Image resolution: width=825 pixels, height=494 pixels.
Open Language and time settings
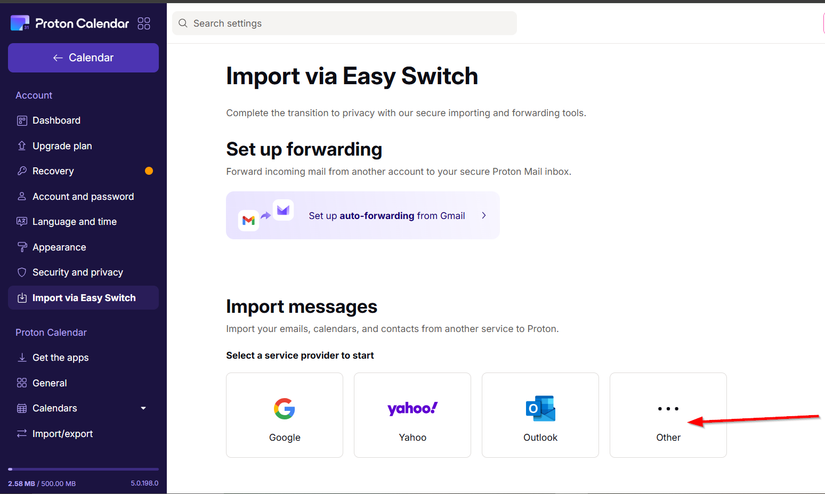[x=83, y=221]
